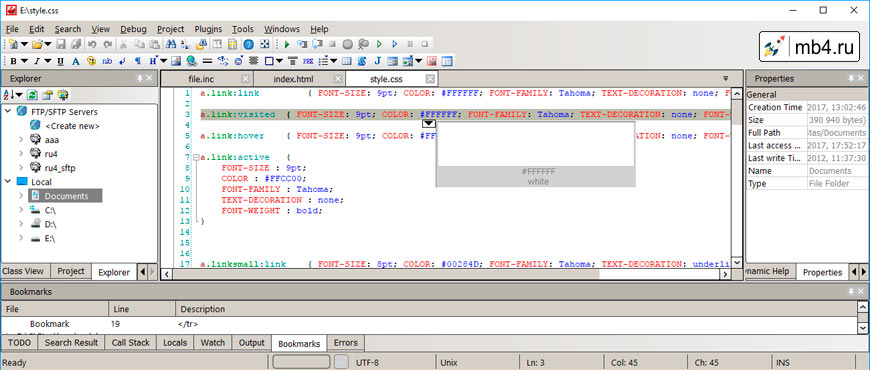Toggle the pin on Properties panel
This screenshot has width=870, height=370.
pos(850,79)
